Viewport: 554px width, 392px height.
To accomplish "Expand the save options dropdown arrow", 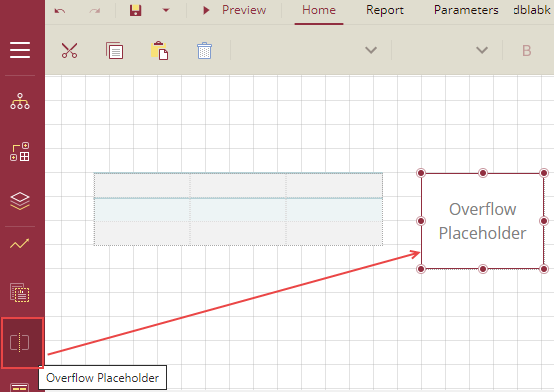I will click(x=166, y=11).
